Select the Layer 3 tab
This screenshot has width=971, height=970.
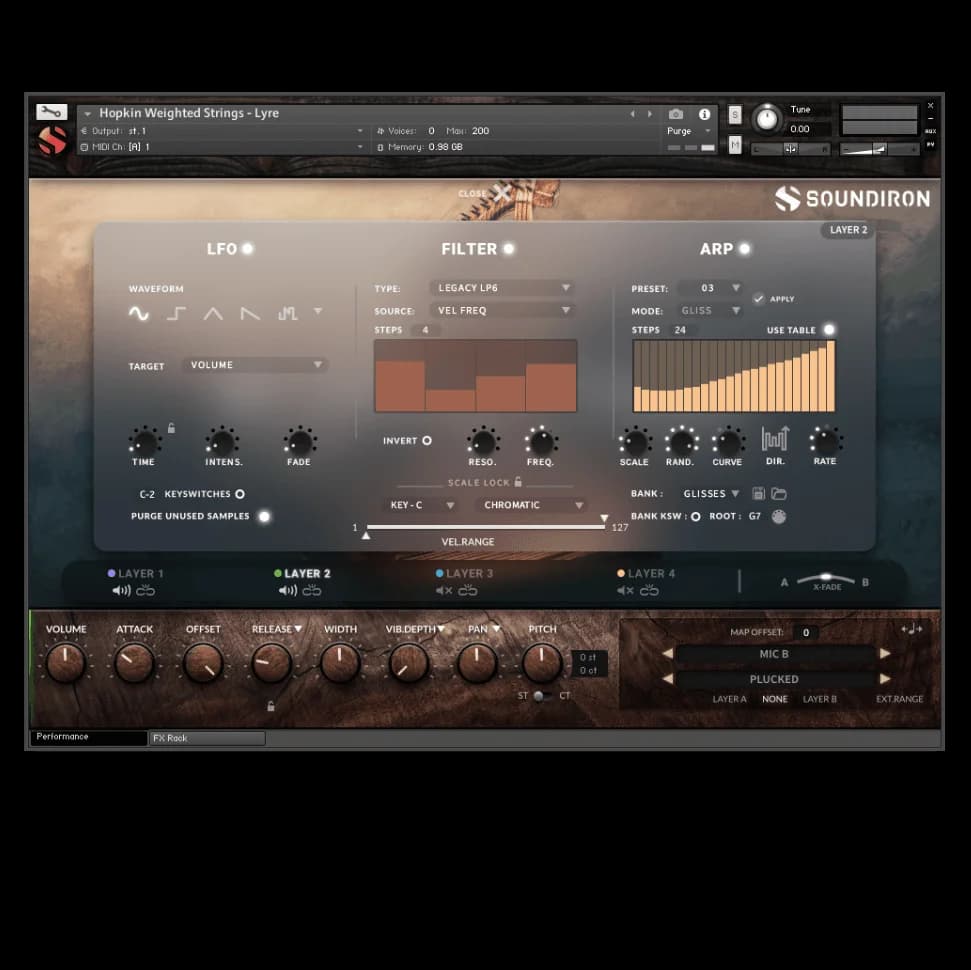[465, 574]
